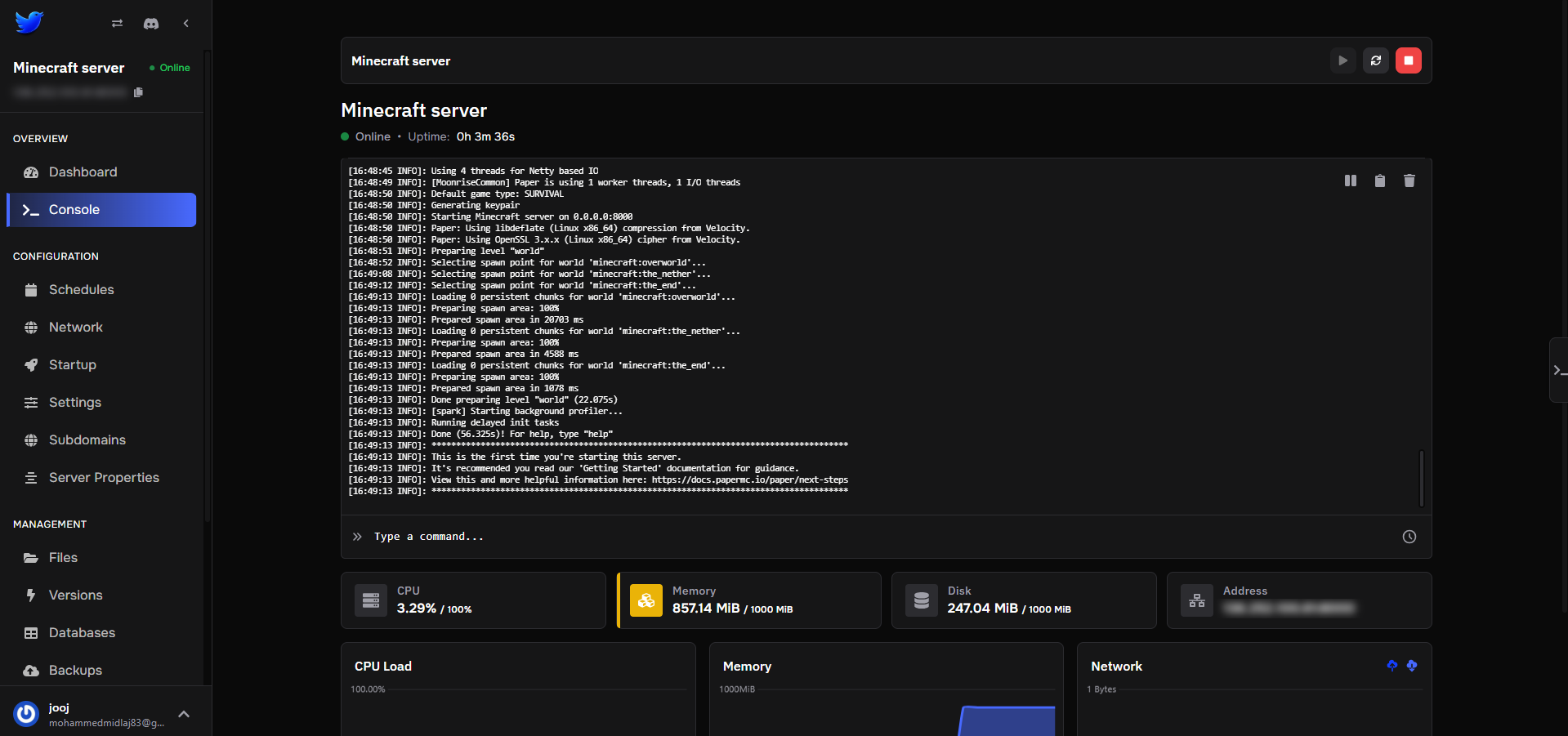The width and height of the screenshot is (1568, 736).
Task: Clear console with the trash icon
Action: (1409, 181)
